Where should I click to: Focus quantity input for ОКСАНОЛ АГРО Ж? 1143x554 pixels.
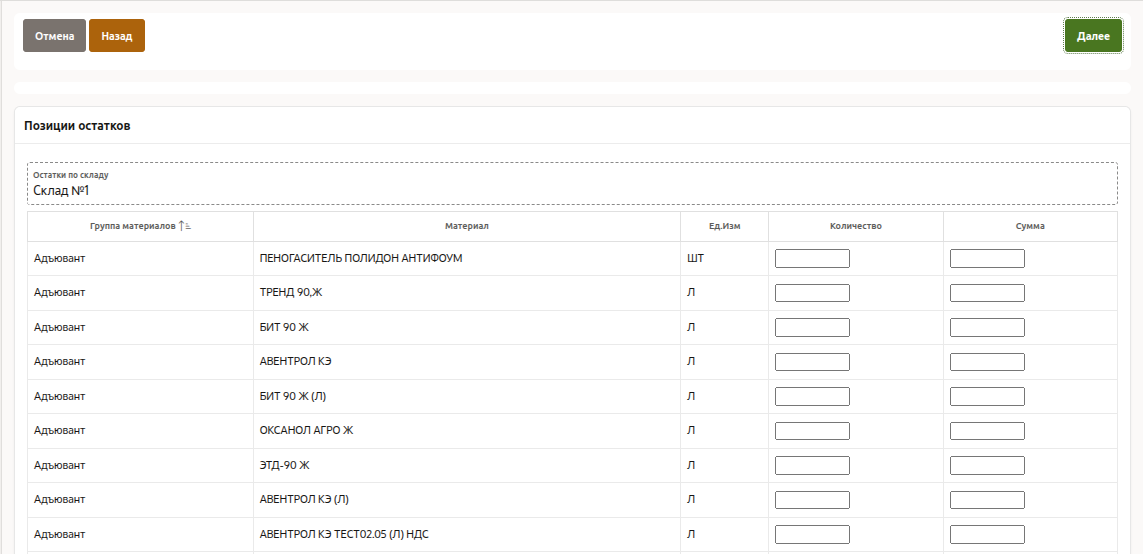[812, 431]
